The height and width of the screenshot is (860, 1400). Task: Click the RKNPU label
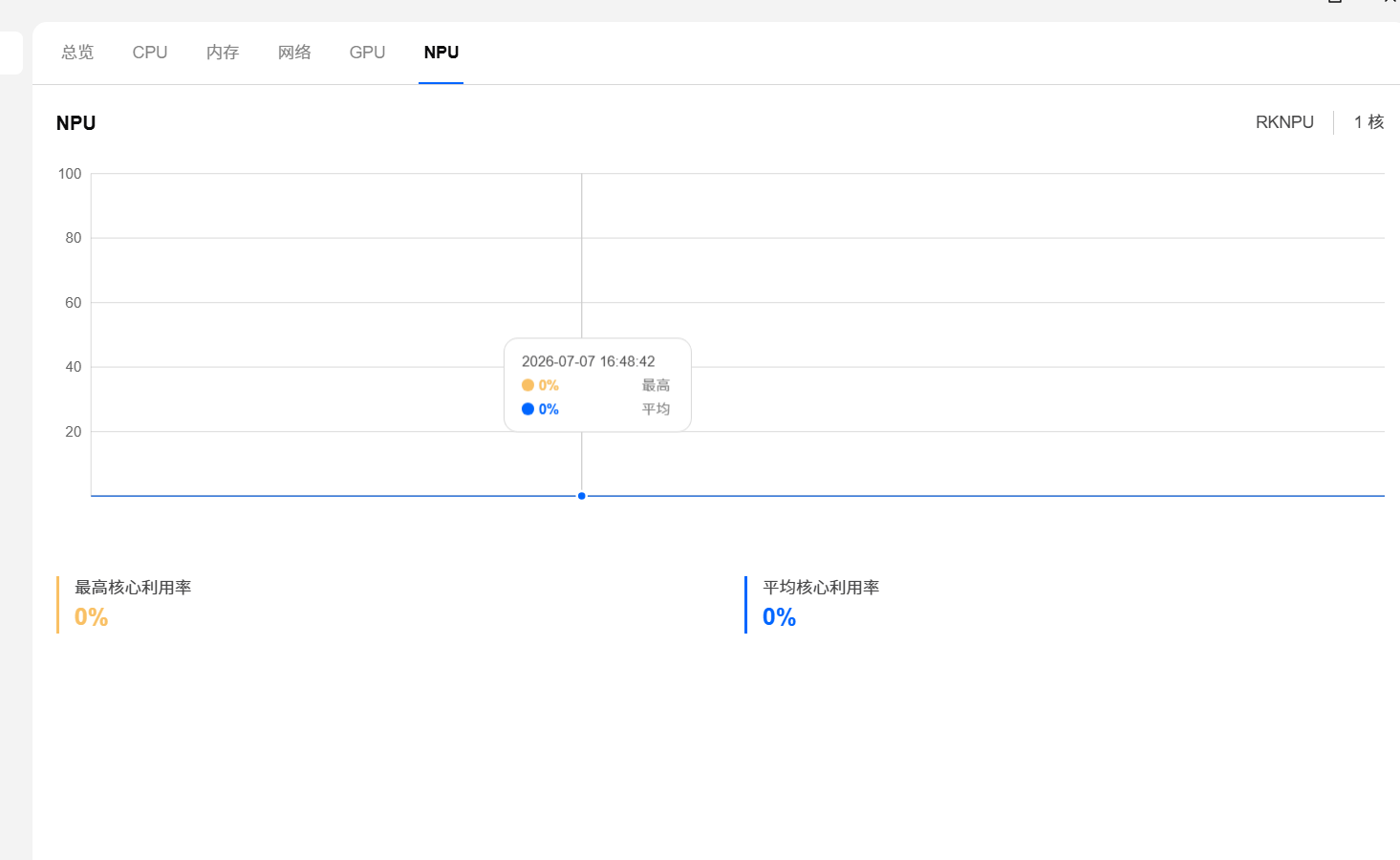(x=1284, y=122)
